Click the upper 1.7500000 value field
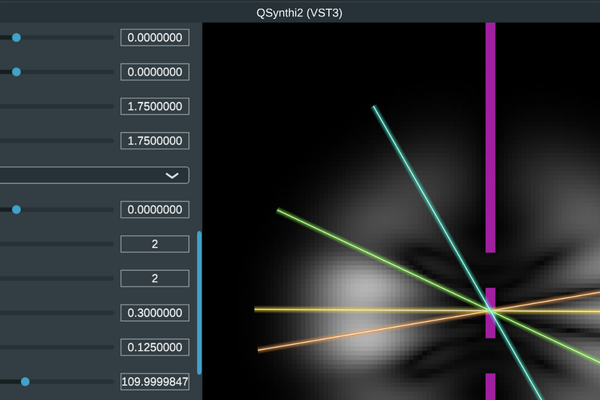This screenshot has height=400, width=600. click(155, 106)
